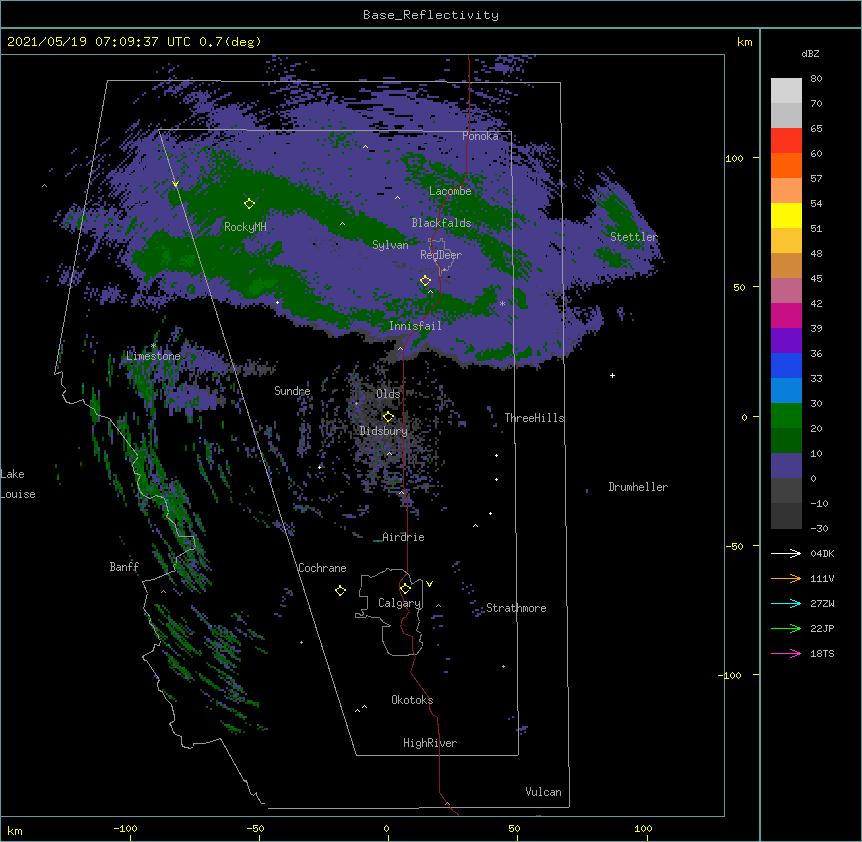Select the light blue 30-33 dBZ swatch

[786, 390]
